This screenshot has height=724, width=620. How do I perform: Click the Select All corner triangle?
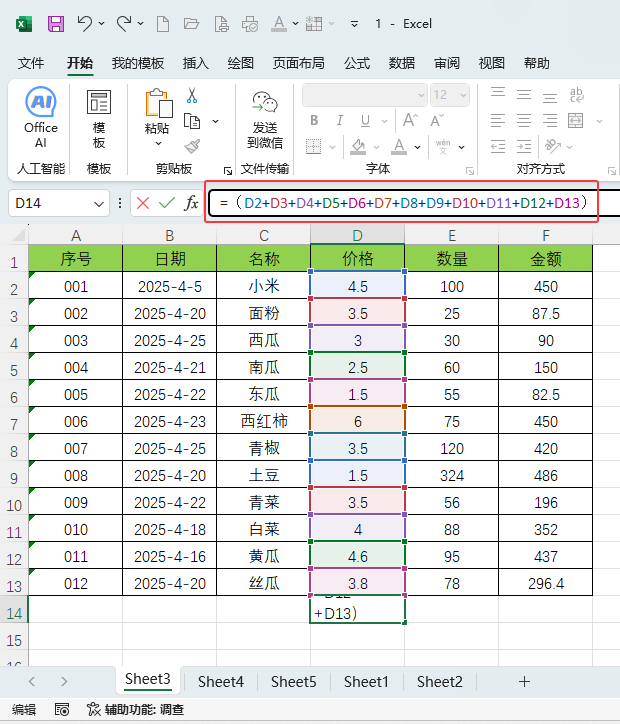coord(18,235)
